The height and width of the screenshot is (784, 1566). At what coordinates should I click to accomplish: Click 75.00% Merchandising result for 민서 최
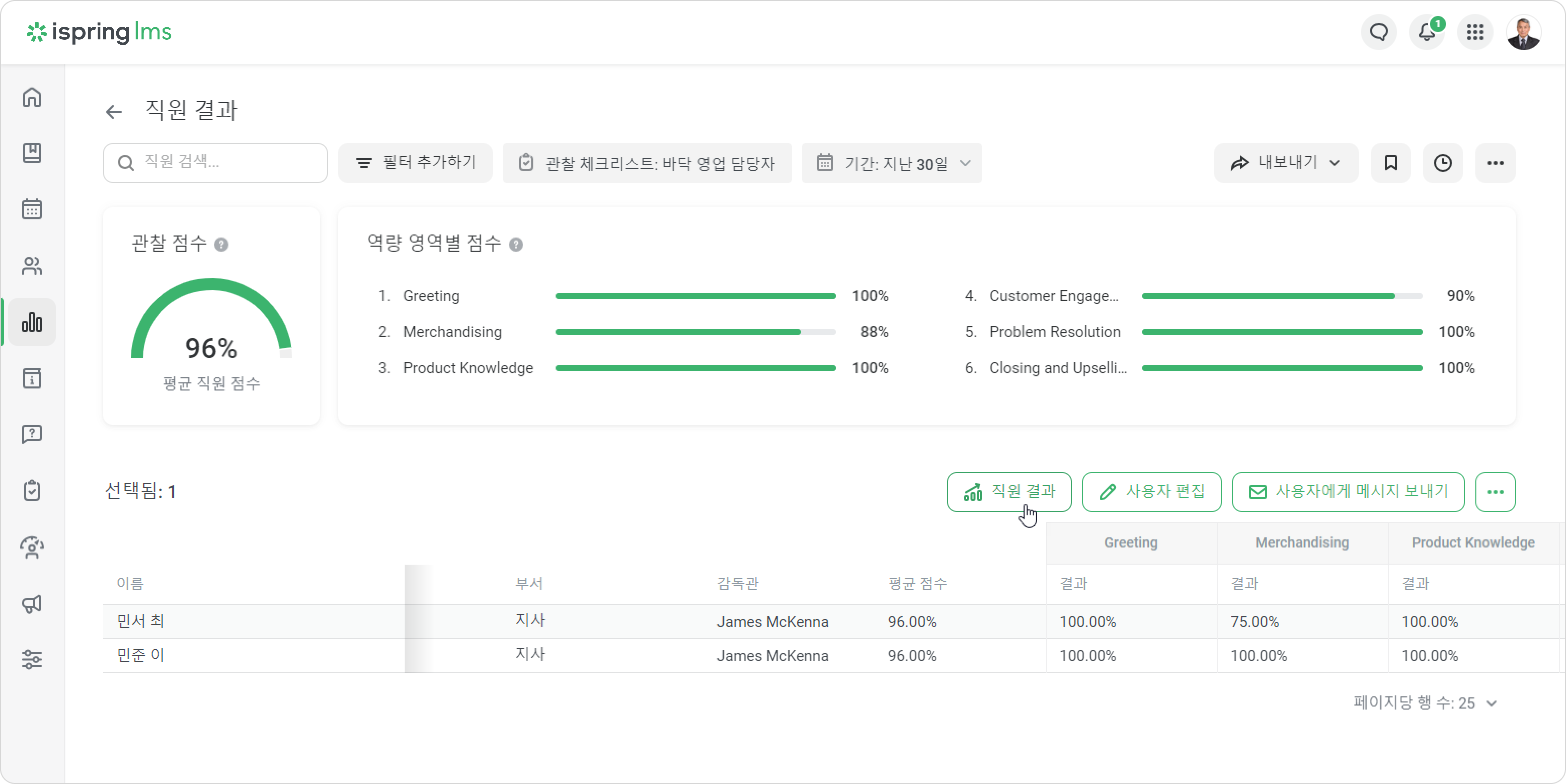(x=1255, y=622)
